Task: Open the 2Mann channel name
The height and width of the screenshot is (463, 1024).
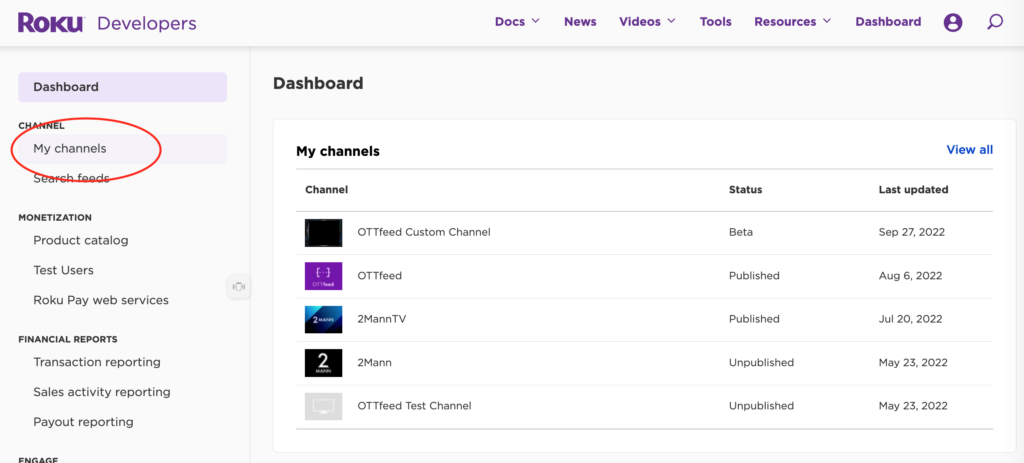Action: [x=374, y=362]
